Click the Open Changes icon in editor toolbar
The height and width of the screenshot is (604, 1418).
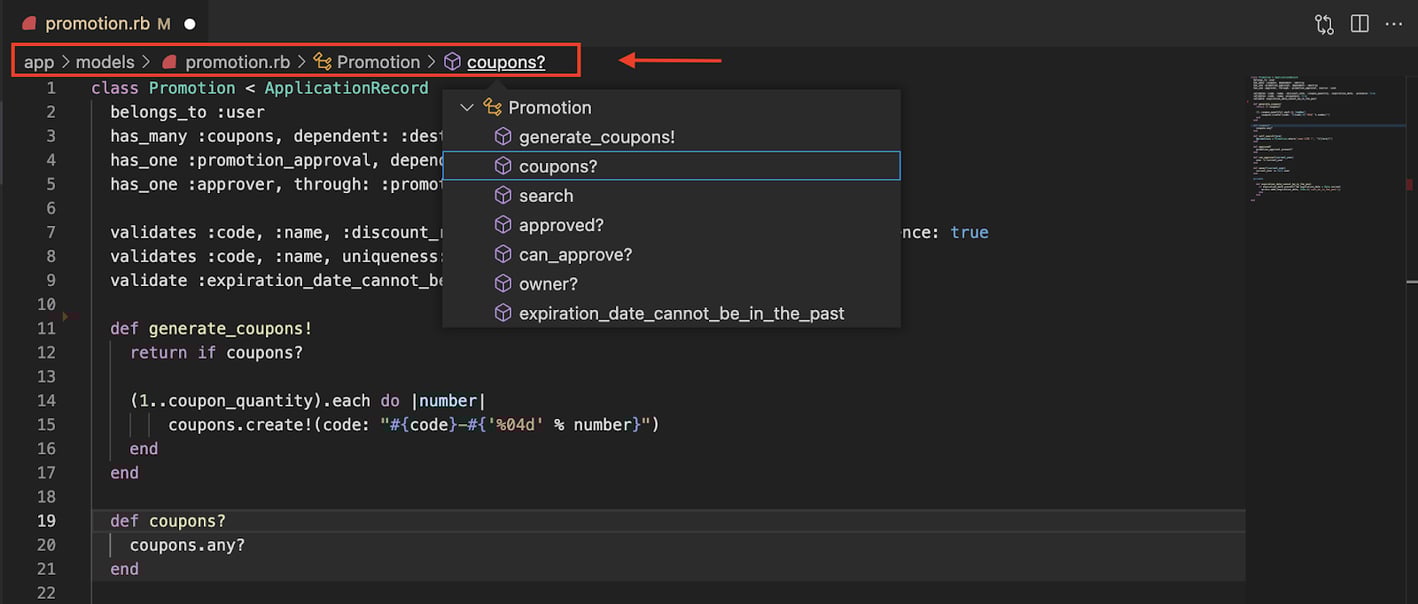coord(1324,24)
